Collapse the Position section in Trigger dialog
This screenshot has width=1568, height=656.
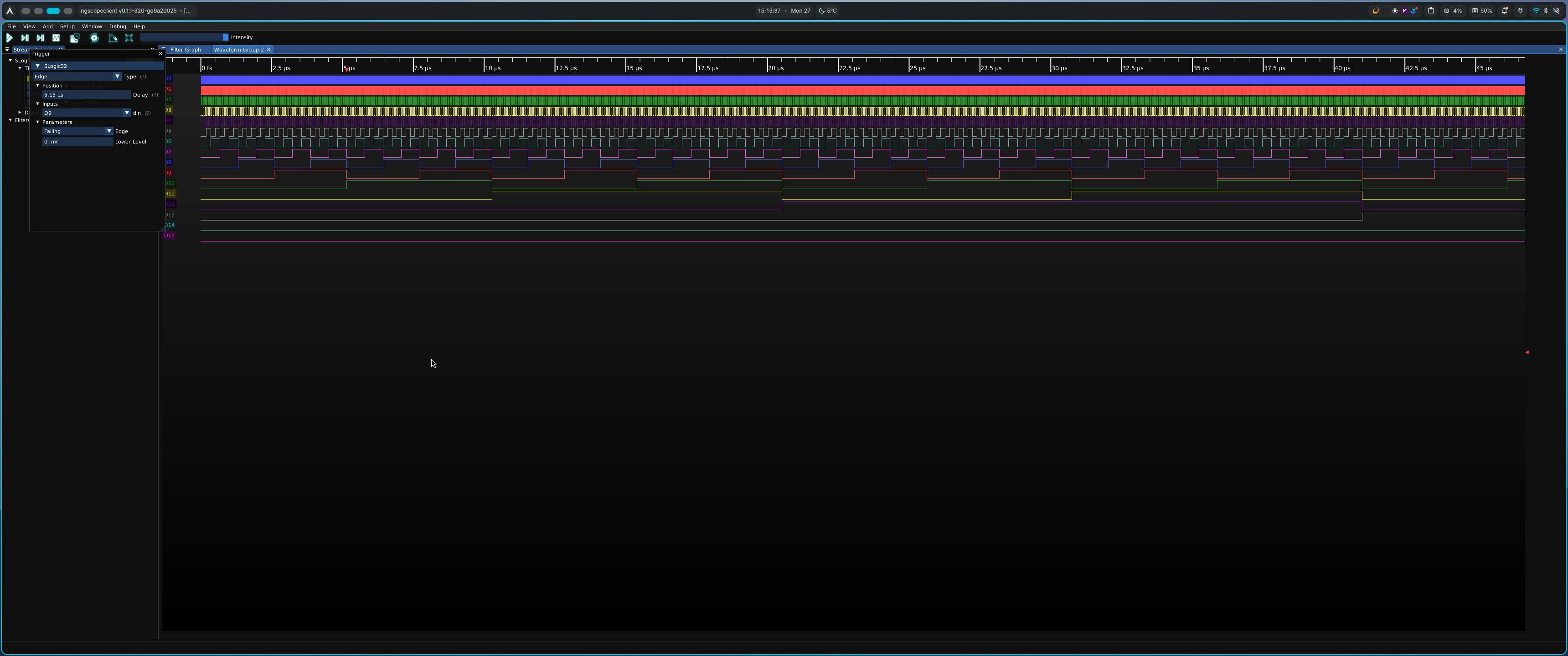(38, 86)
